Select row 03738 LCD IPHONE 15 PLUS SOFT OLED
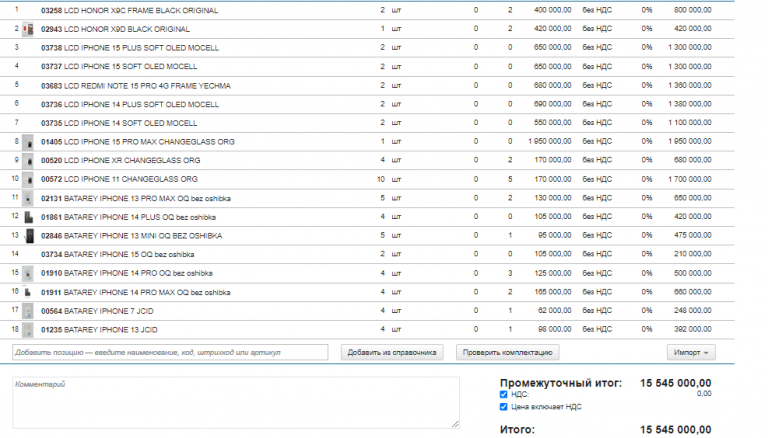Screen dimensions: 768x438 (367, 48)
